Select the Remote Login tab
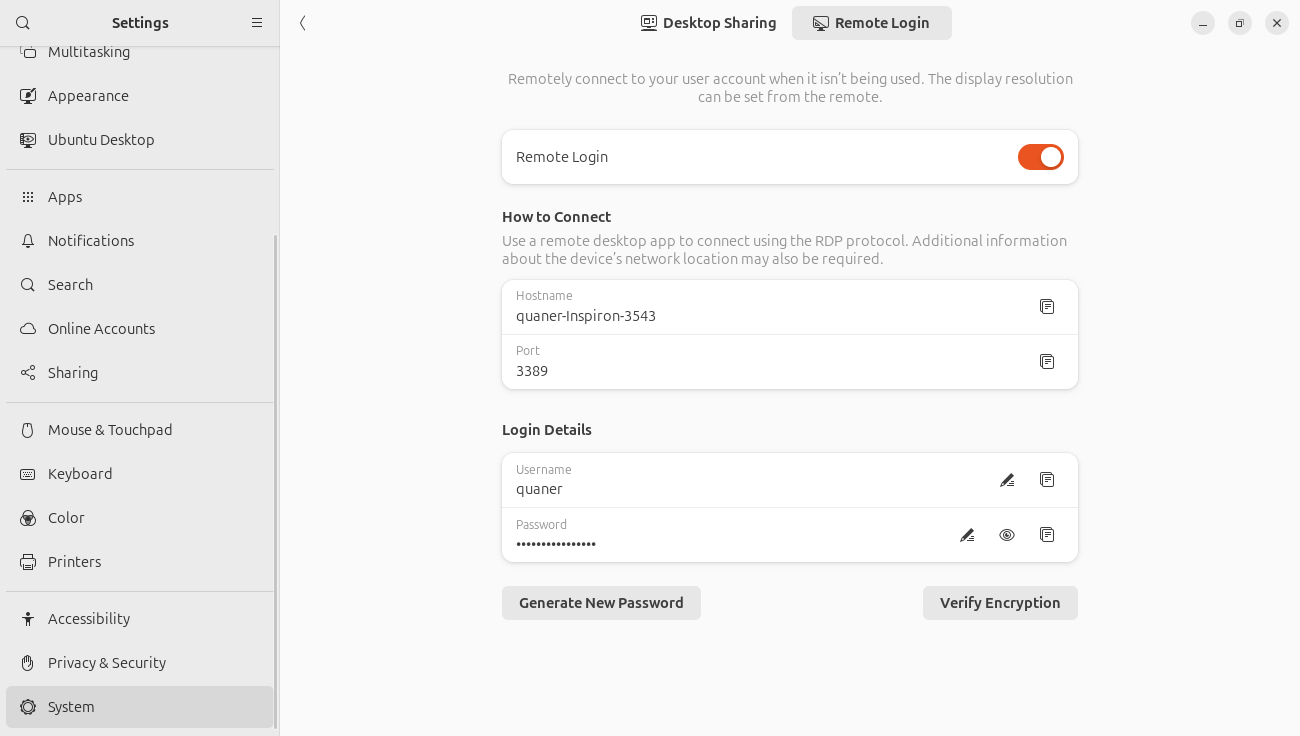Image resolution: width=1300 pixels, height=736 pixels. point(871,23)
